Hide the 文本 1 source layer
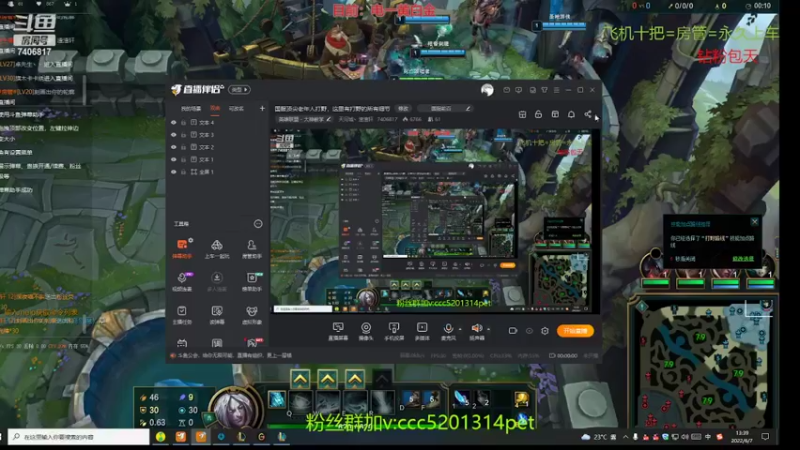The height and width of the screenshot is (450, 800). coord(173,159)
